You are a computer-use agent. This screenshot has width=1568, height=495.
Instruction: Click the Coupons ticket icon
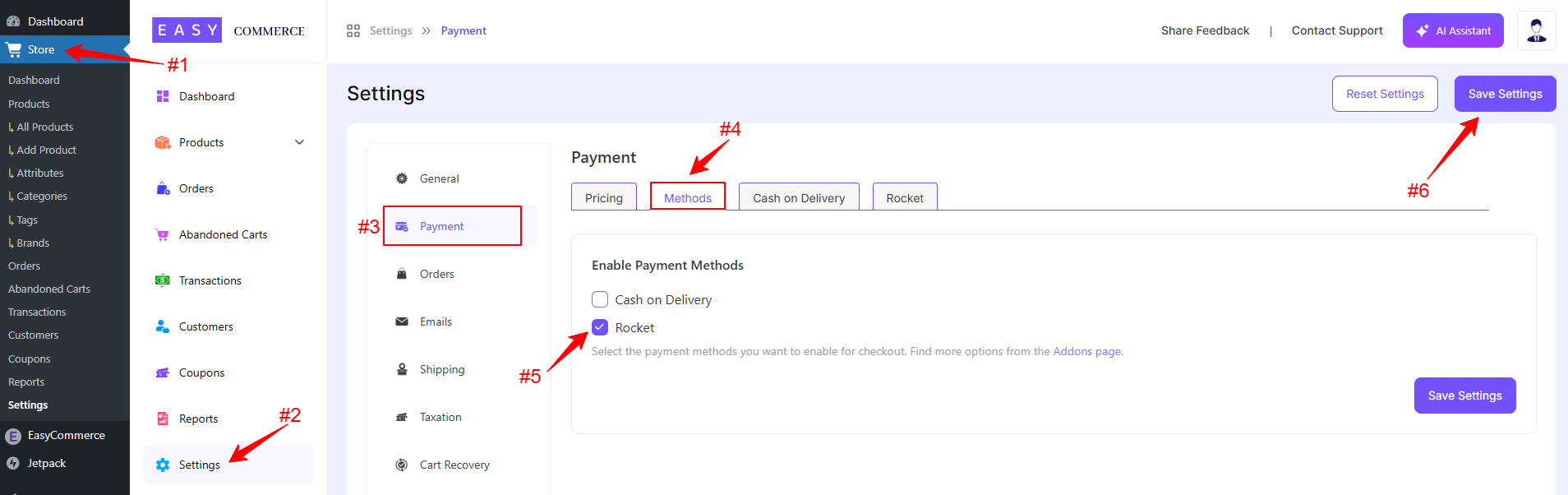tap(163, 372)
